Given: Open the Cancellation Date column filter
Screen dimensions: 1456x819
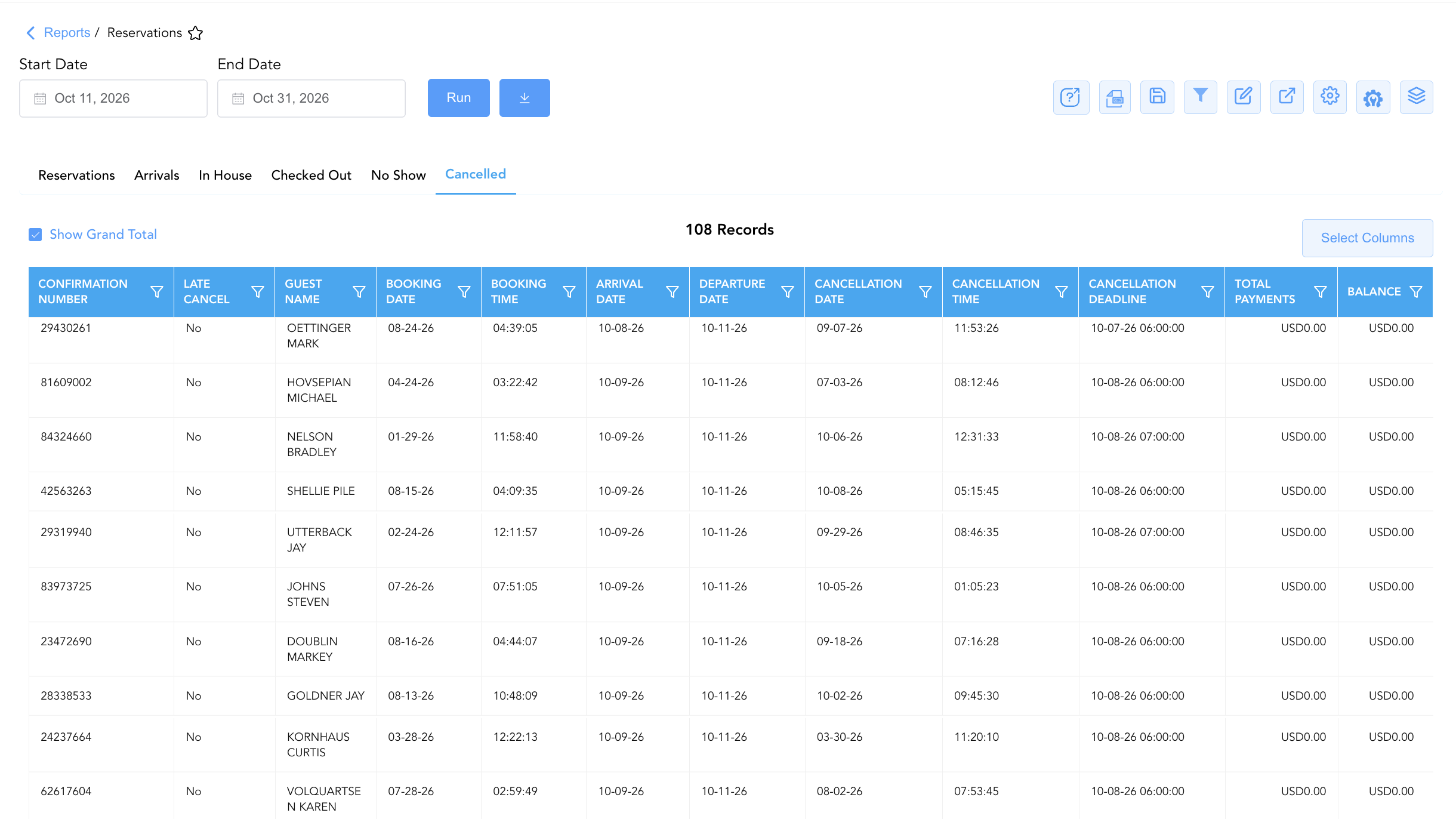Looking at the screenshot, I should (926, 292).
